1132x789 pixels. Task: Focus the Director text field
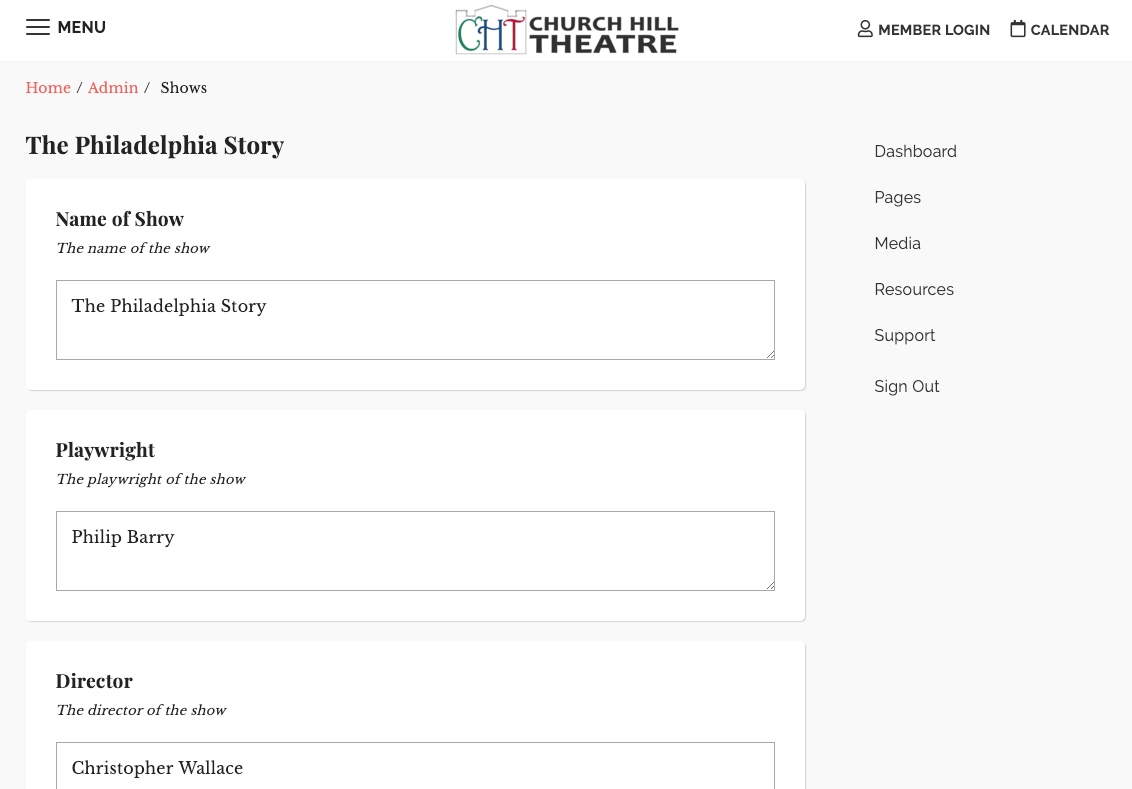click(x=415, y=765)
